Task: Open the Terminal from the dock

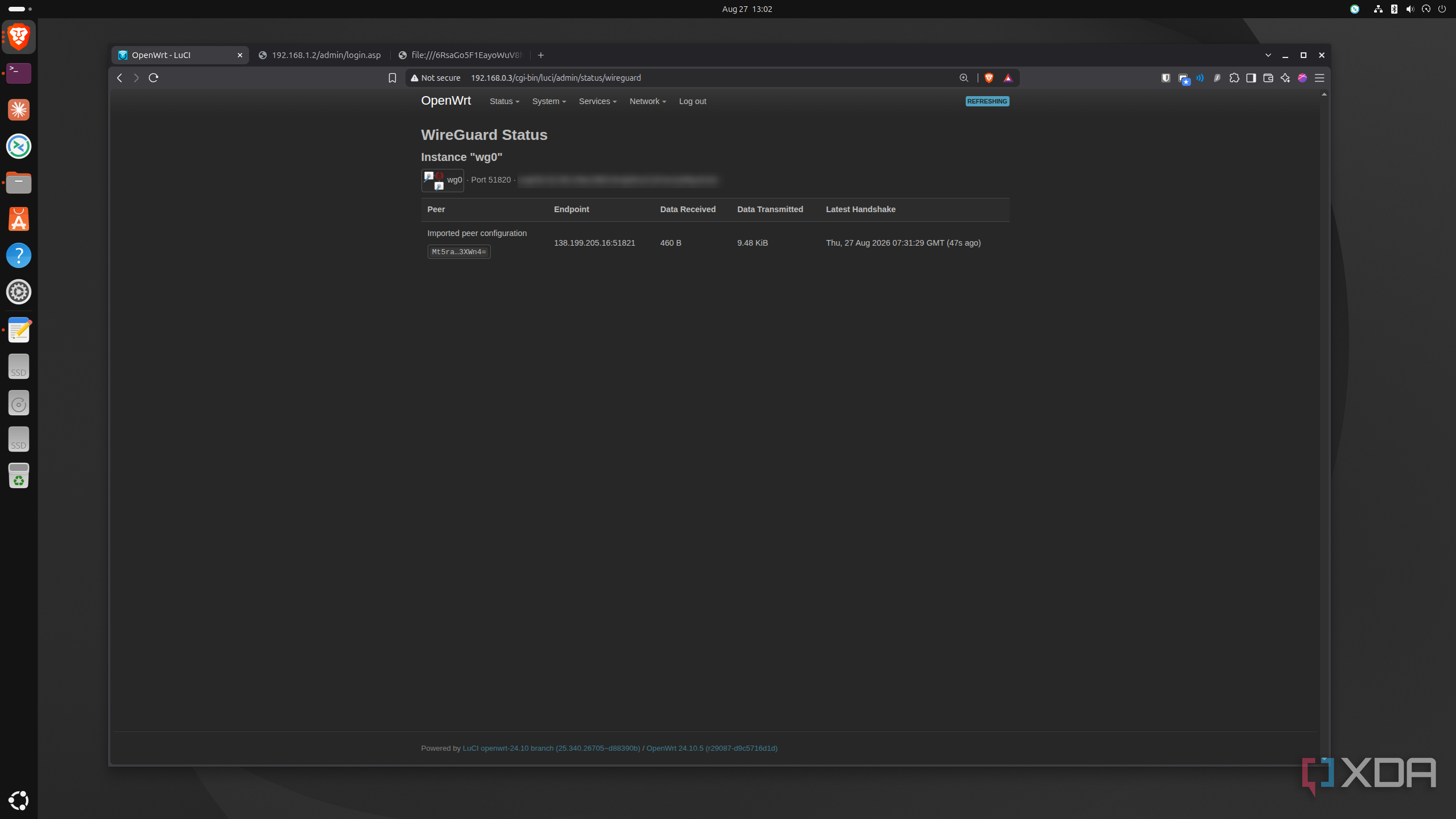Action: click(x=19, y=73)
